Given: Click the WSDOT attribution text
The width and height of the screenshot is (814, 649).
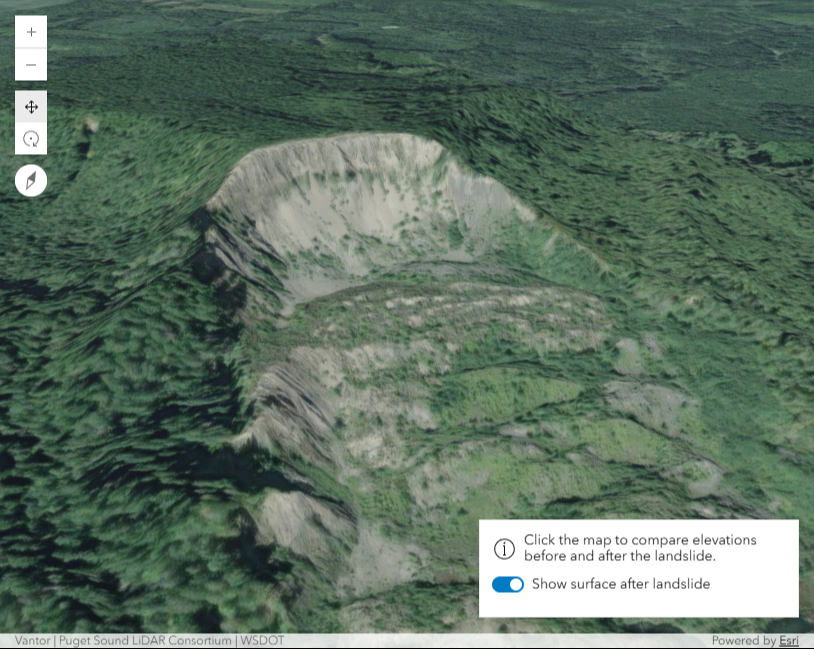Looking at the screenshot, I should pos(261,641).
